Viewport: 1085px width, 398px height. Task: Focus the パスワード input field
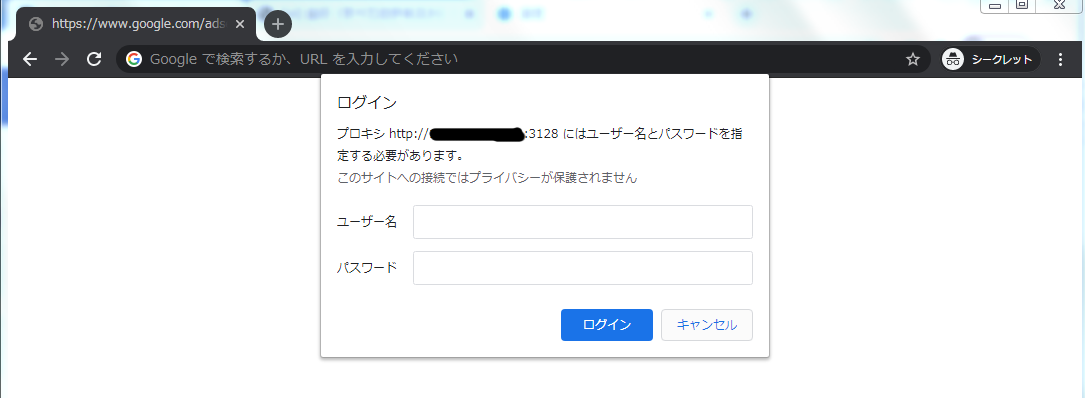583,268
